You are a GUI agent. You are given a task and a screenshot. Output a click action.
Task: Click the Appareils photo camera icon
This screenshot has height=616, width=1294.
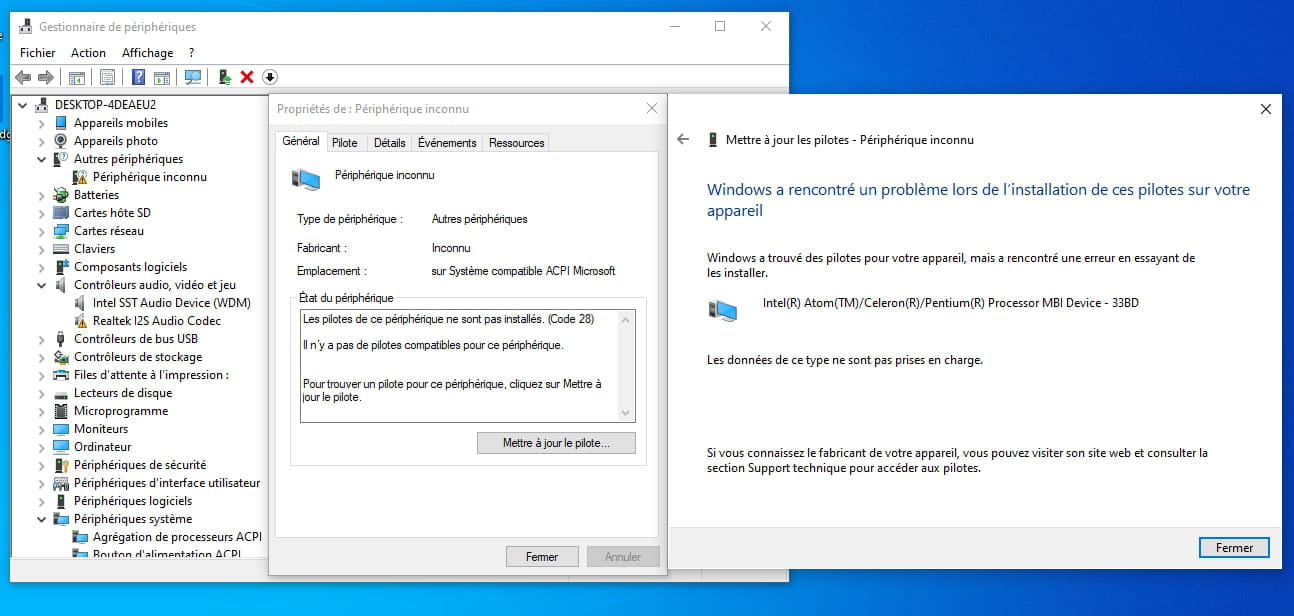[x=61, y=141]
